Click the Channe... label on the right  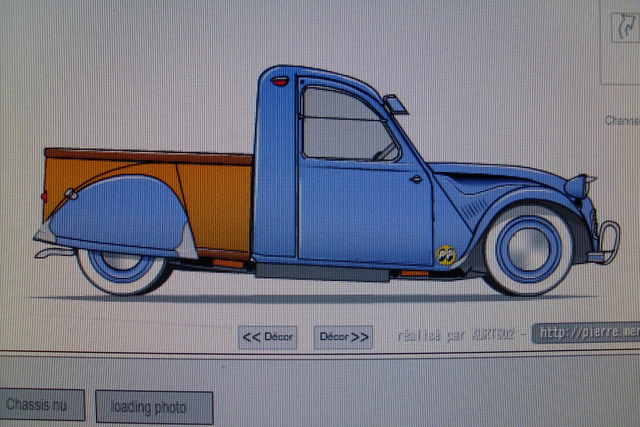(621, 121)
